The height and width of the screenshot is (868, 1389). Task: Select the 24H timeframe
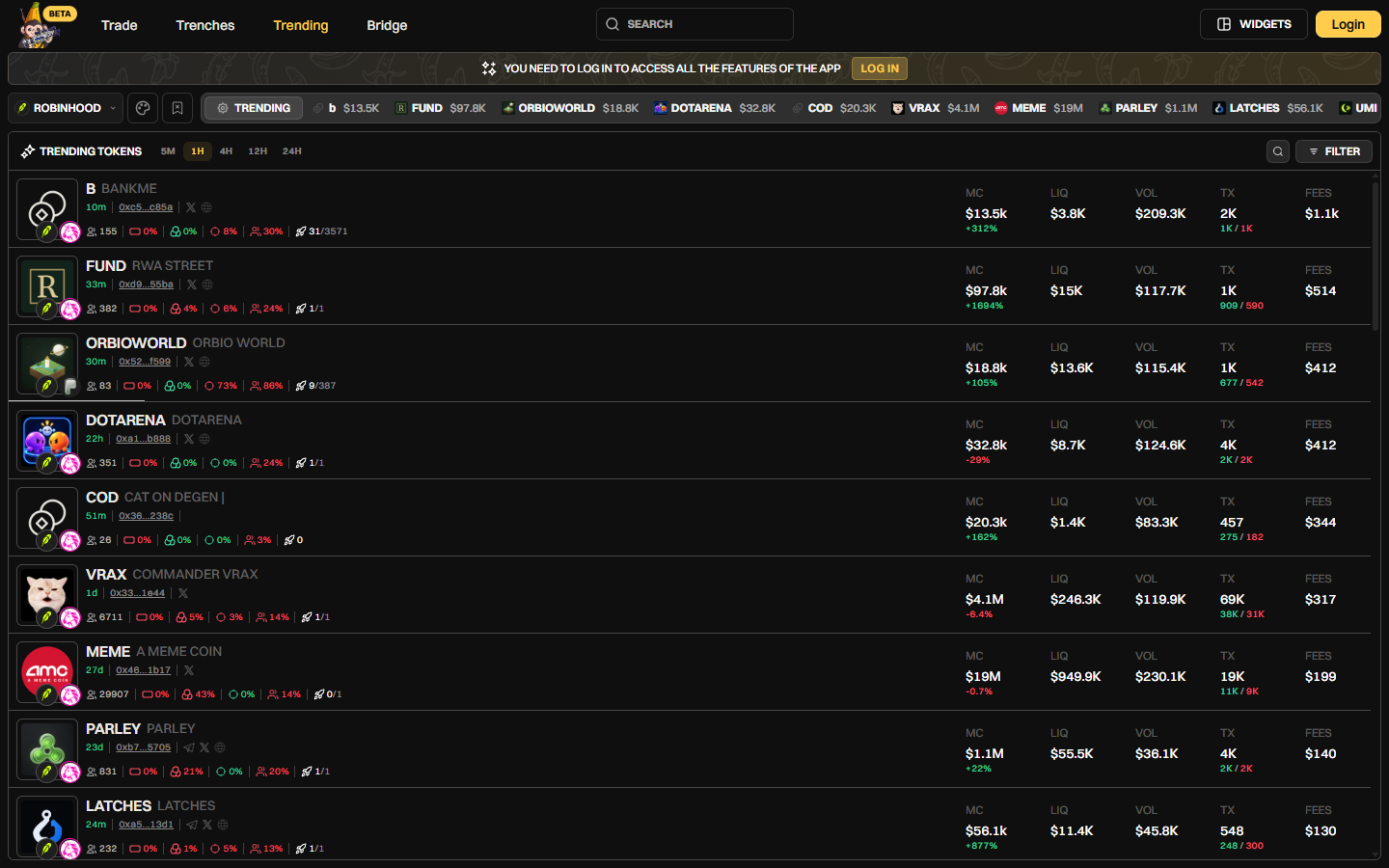292,151
